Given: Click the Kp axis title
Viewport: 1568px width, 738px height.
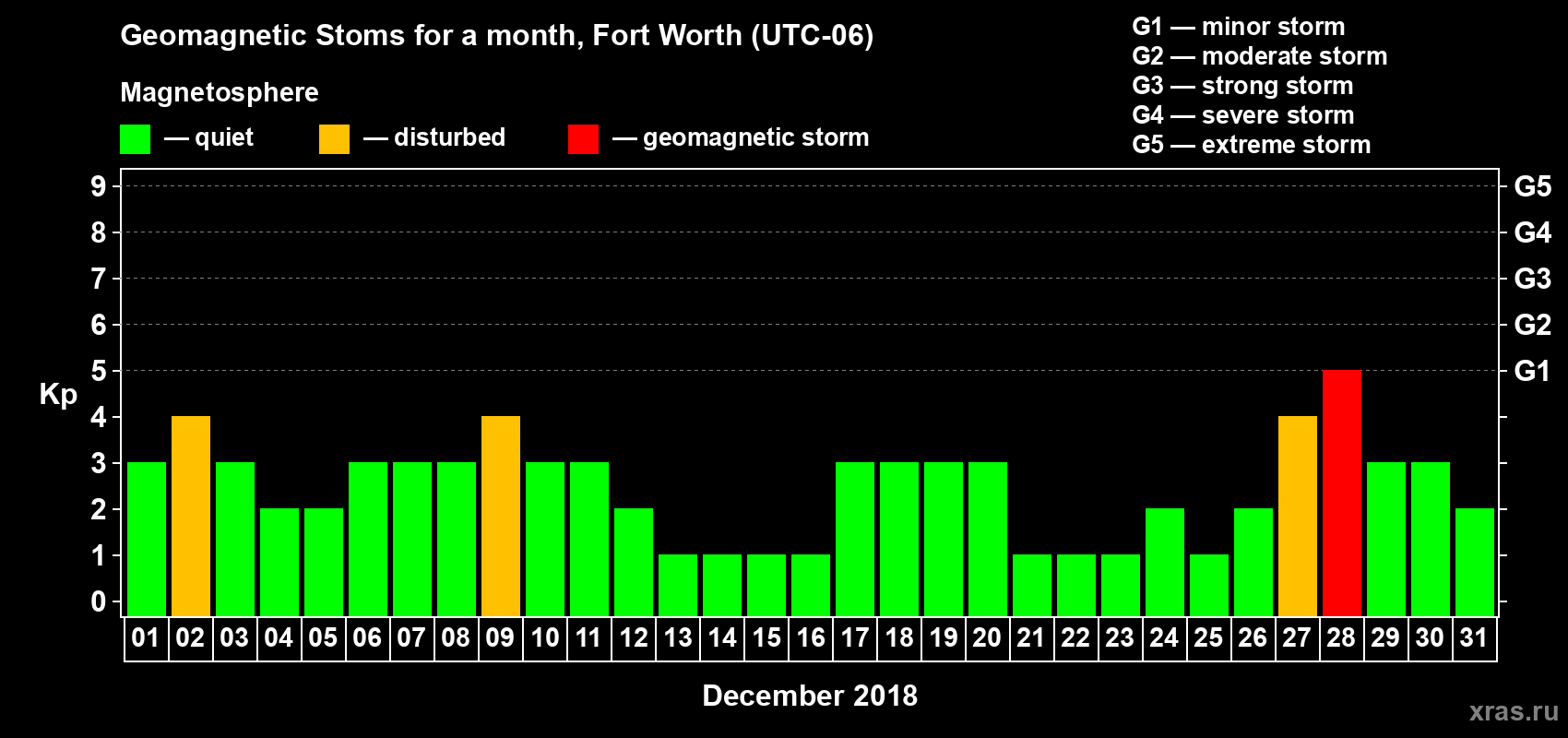Looking at the screenshot, I should tap(58, 395).
